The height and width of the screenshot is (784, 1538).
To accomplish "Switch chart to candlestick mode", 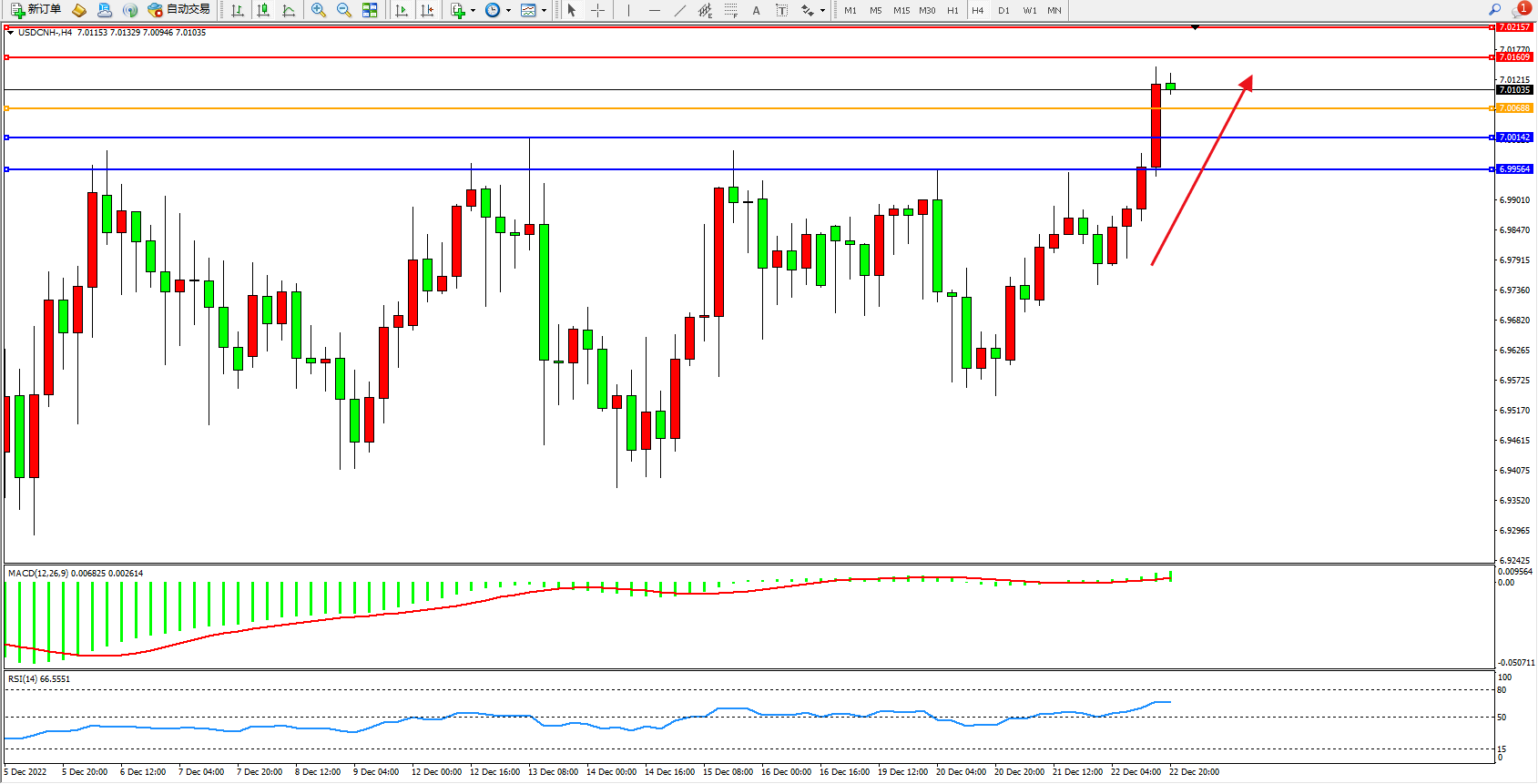I will (x=263, y=10).
